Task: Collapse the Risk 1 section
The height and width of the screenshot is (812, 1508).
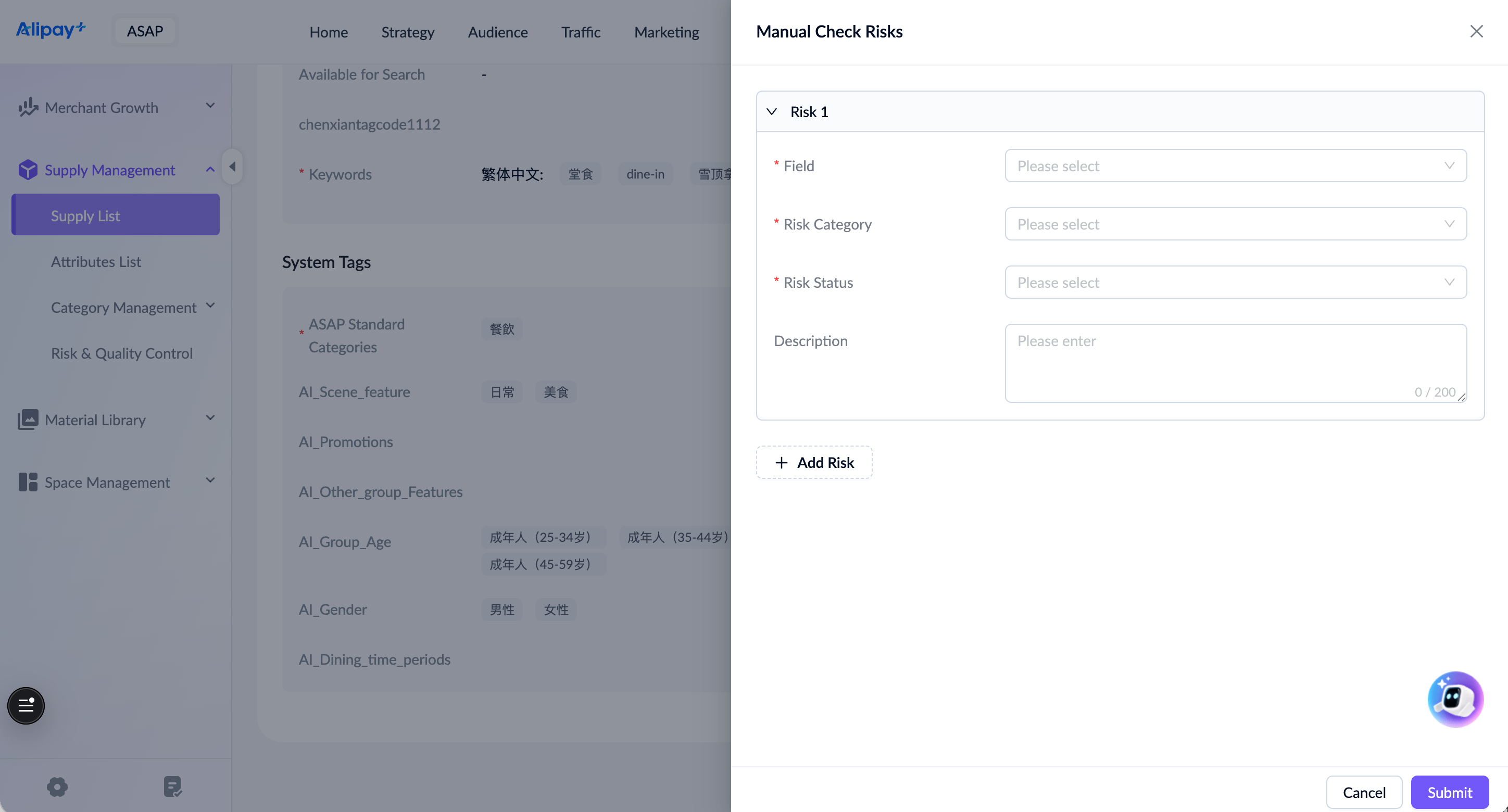Action: pyautogui.click(x=772, y=112)
